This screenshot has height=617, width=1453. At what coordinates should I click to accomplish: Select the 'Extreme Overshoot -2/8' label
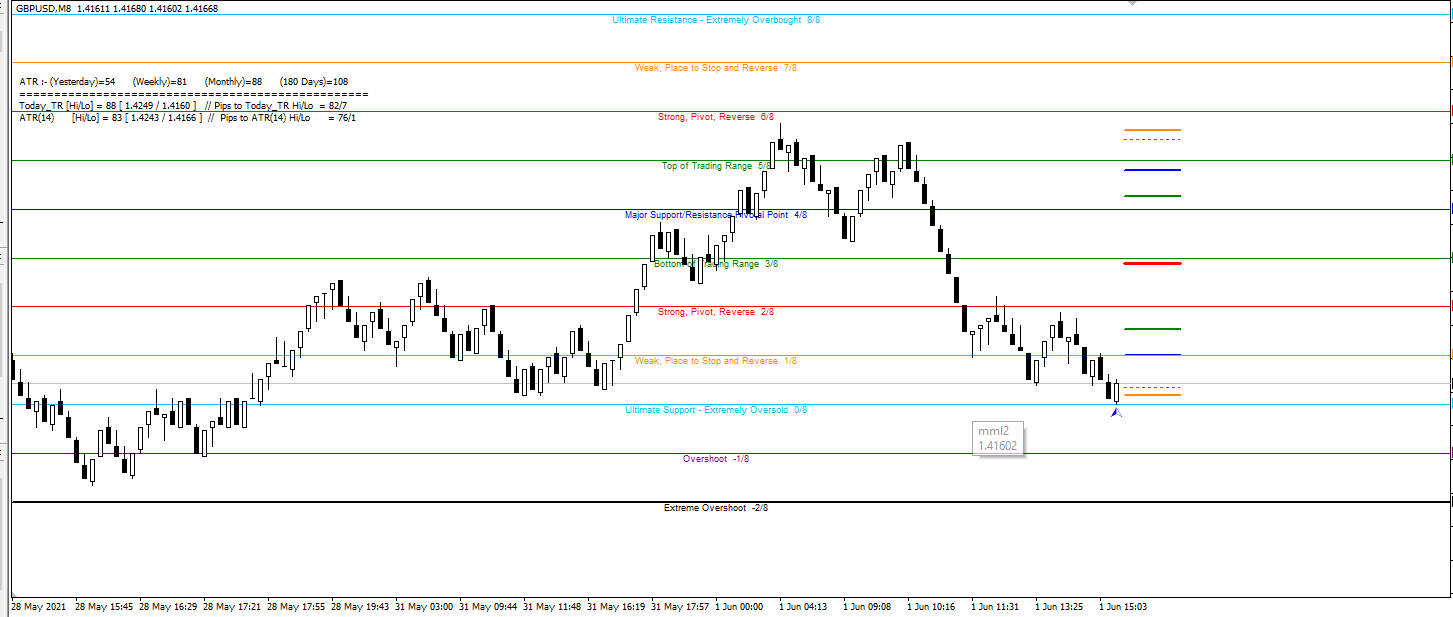tap(716, 508)
